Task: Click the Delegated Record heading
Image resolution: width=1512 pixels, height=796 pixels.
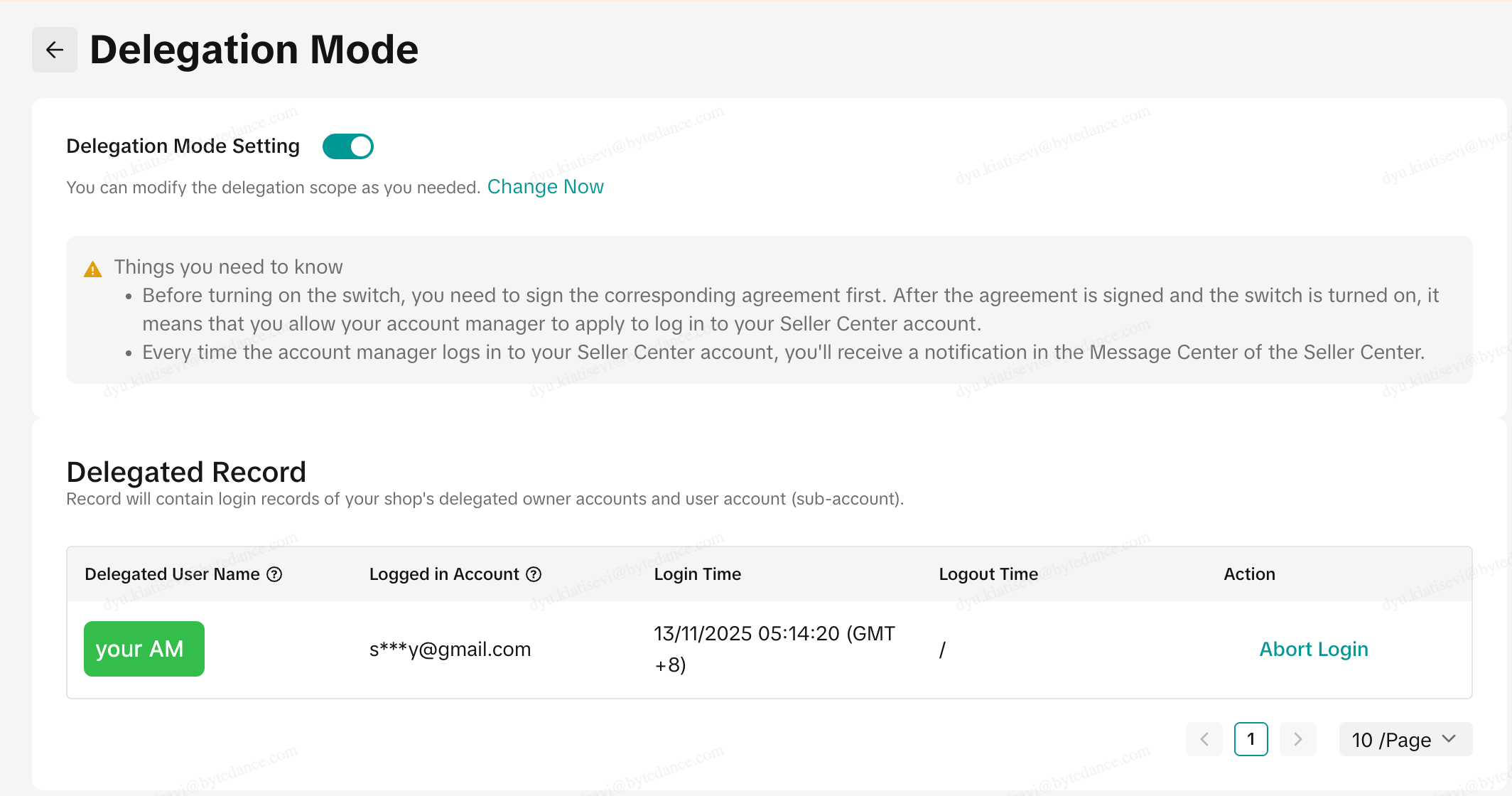Action: click(x=186, y=472)
